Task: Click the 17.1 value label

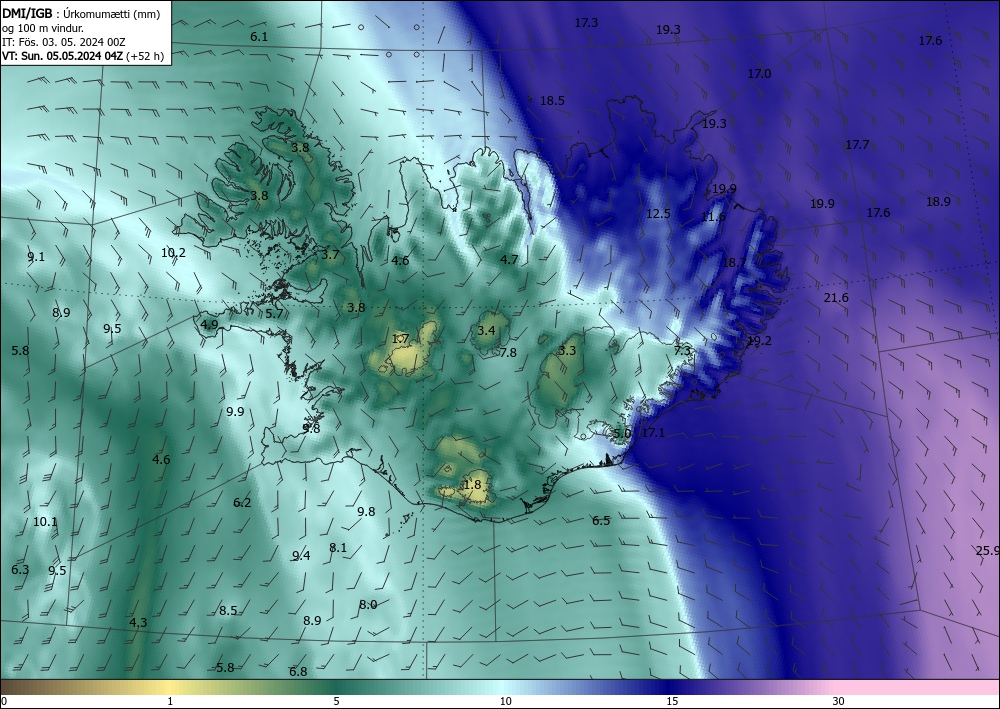Action: (x=653, y=433)
